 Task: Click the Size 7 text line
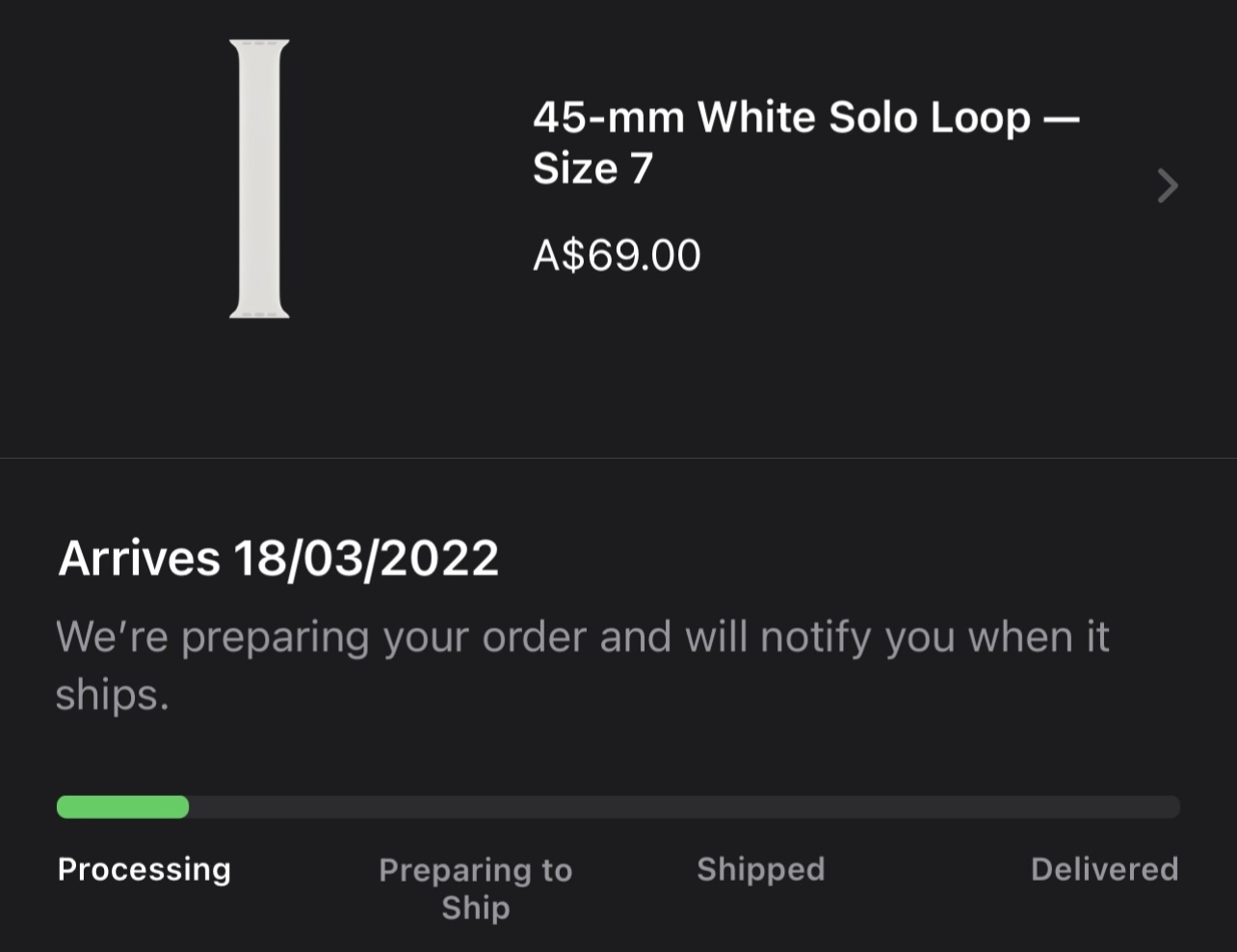592,169
